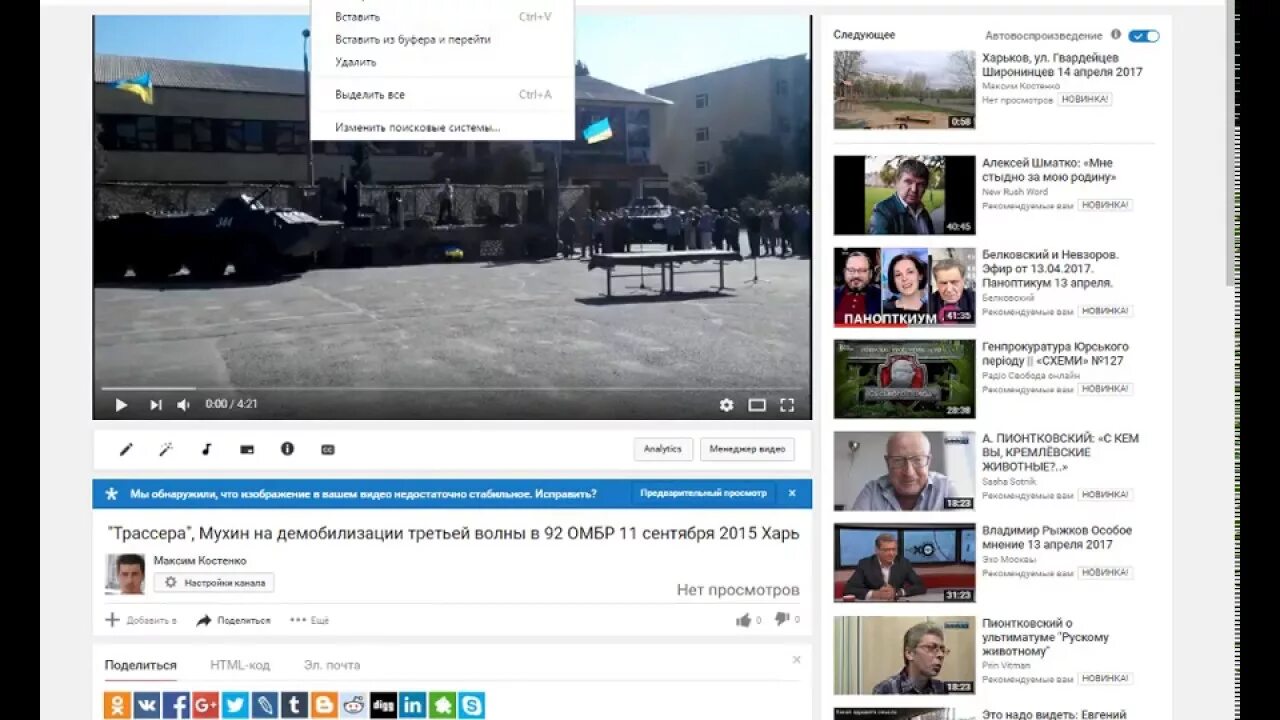
Task: Share on LinkedIn
Action: [x=412, y=705]
